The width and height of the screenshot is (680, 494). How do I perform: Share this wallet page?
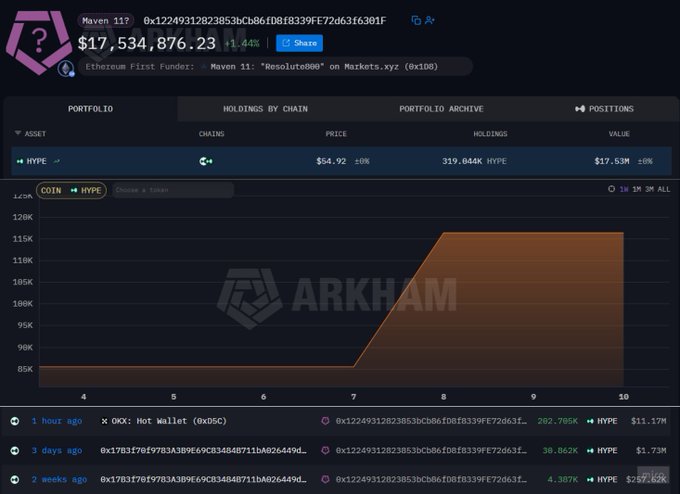(299, 43)
